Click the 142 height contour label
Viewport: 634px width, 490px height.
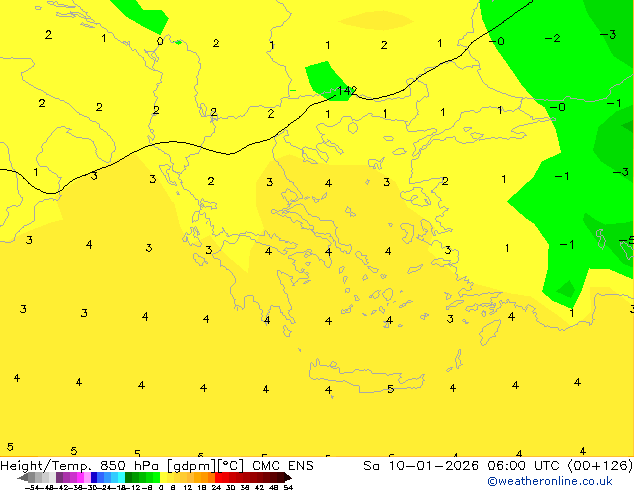click(346, 91)
